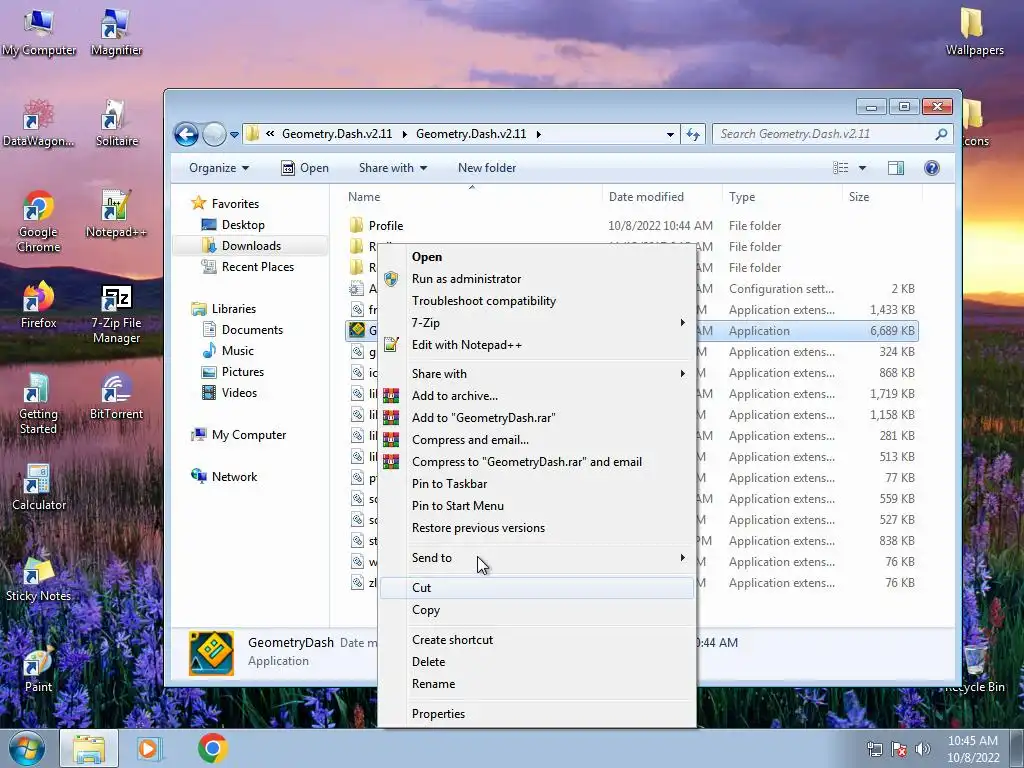The height and width of the screenshot is (768, 1024).
Task: Open the Windows Explorer taskbar button
Action: pos(89,748)
